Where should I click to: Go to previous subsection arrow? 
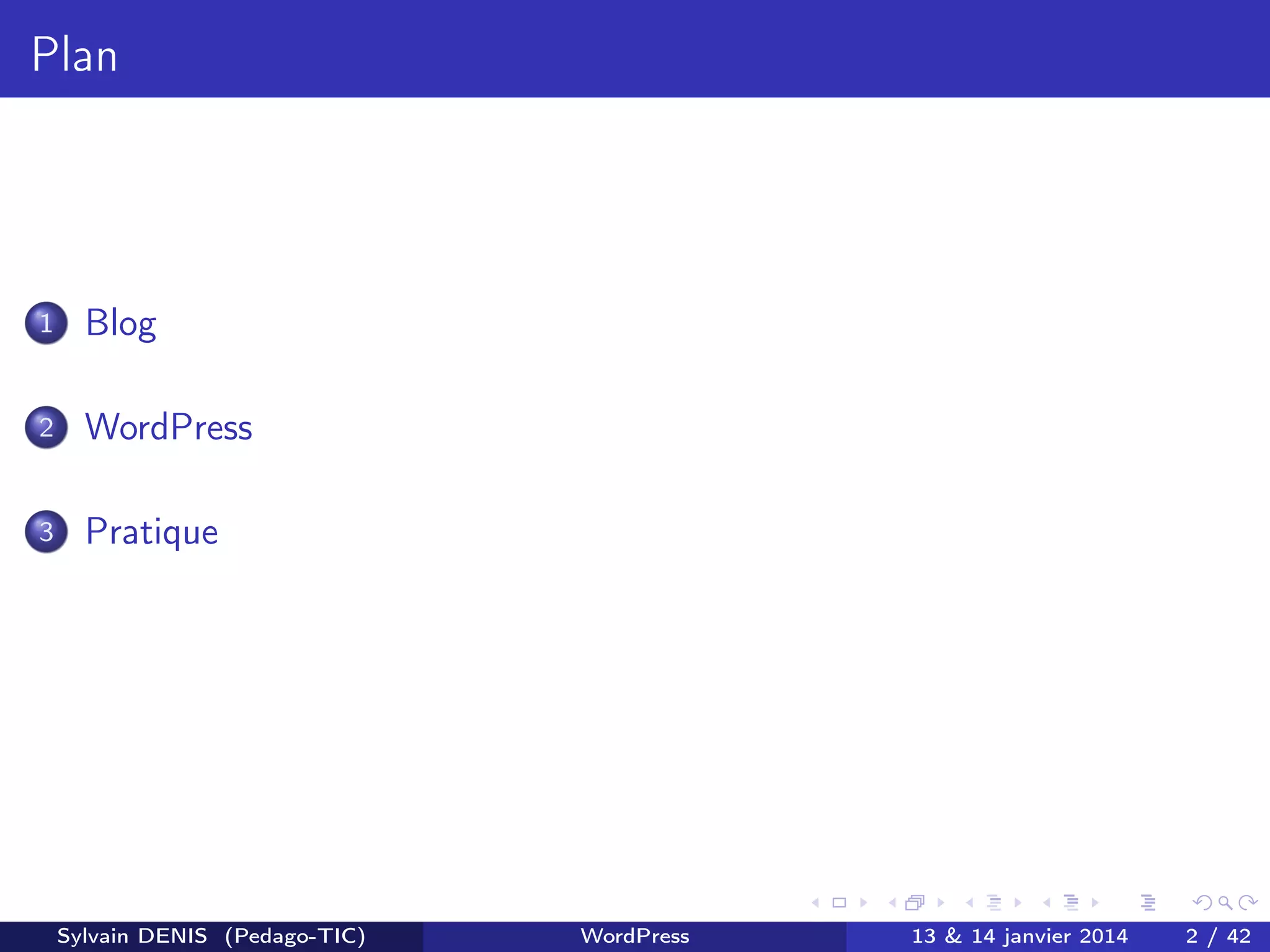[969, 903]
